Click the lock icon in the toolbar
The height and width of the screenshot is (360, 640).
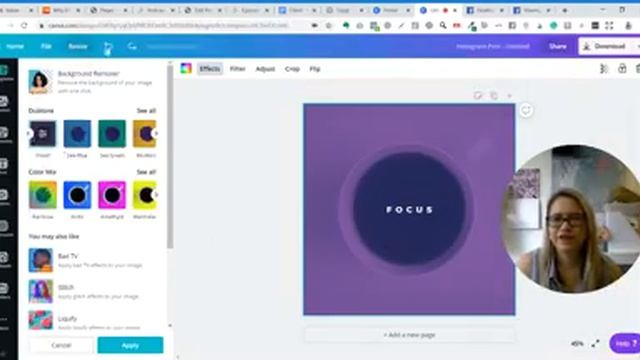(x=622, y=69)
